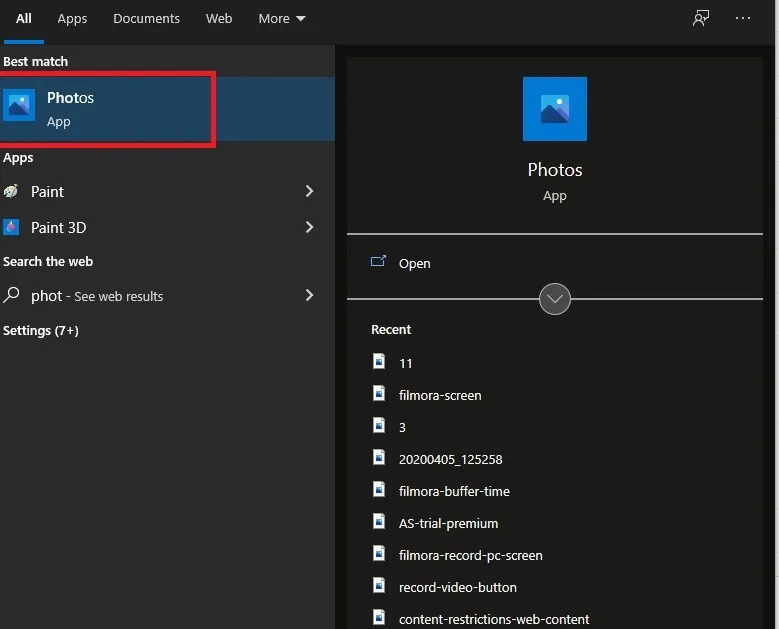
Task: Click Open to launch Photos
Action: pos(414,263)
